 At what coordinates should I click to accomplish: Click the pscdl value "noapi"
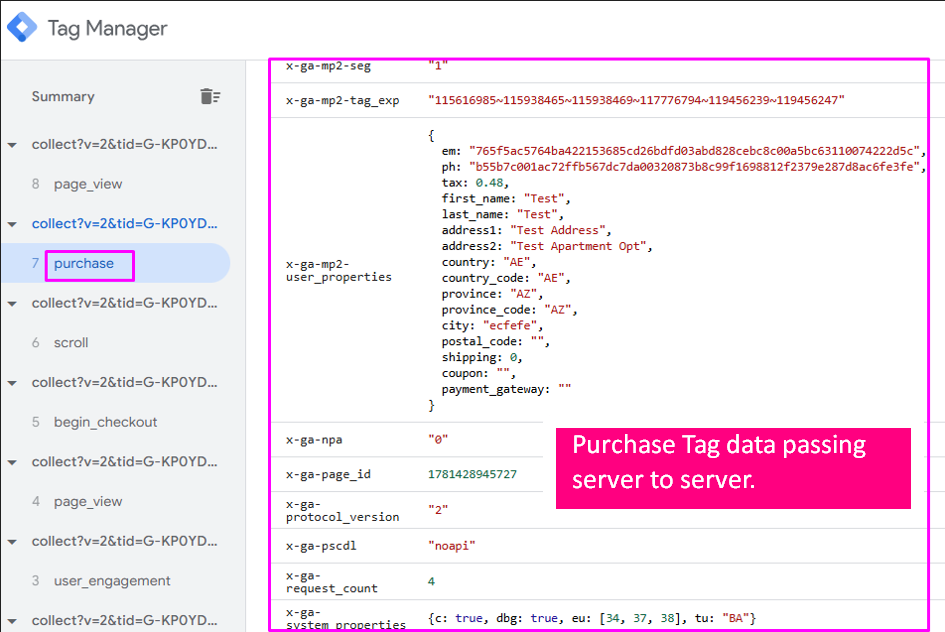click(452, 546)
